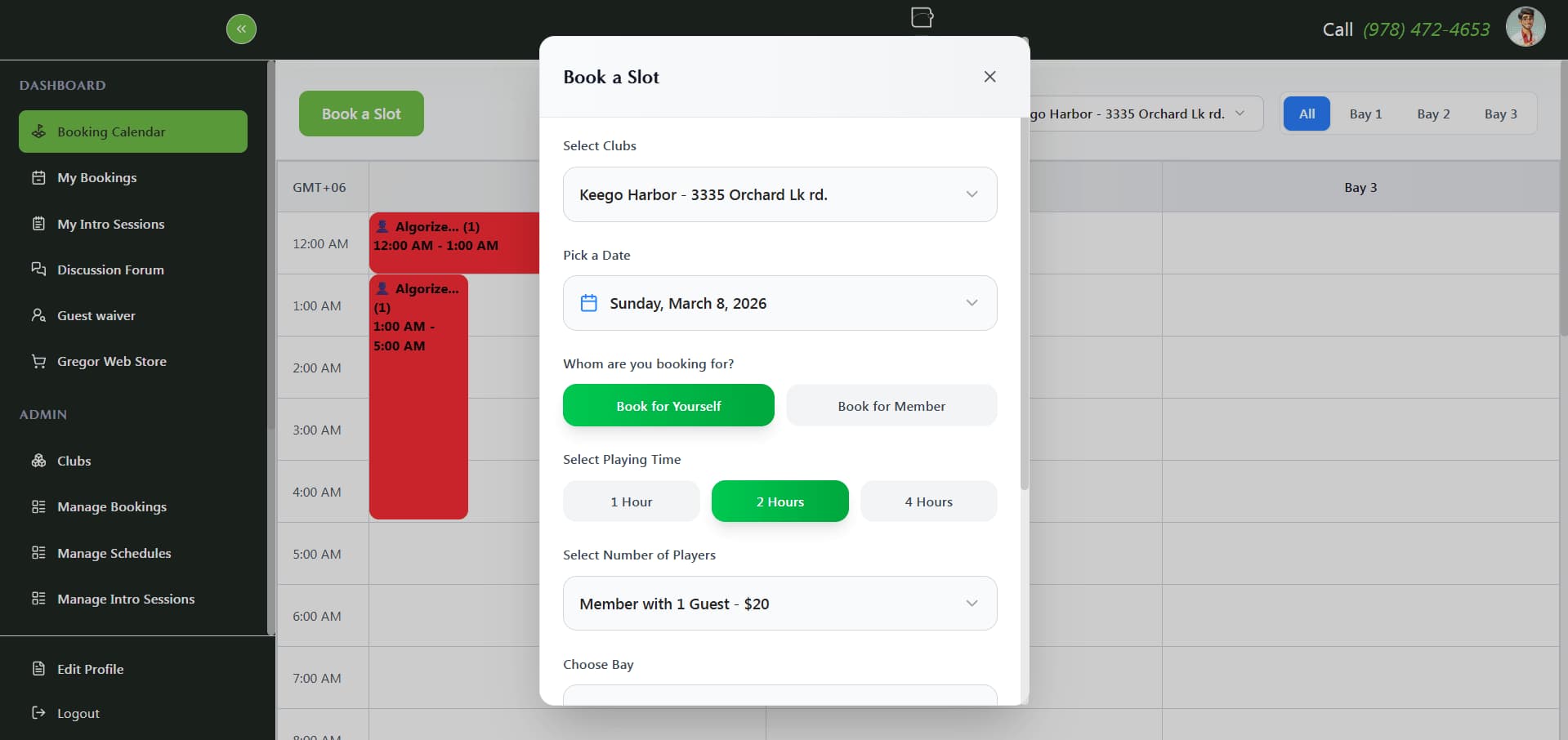Click the Manage Schedules list icon
Screen dimensions: 1568x740
pyautogui.click(x=38, y=553)
